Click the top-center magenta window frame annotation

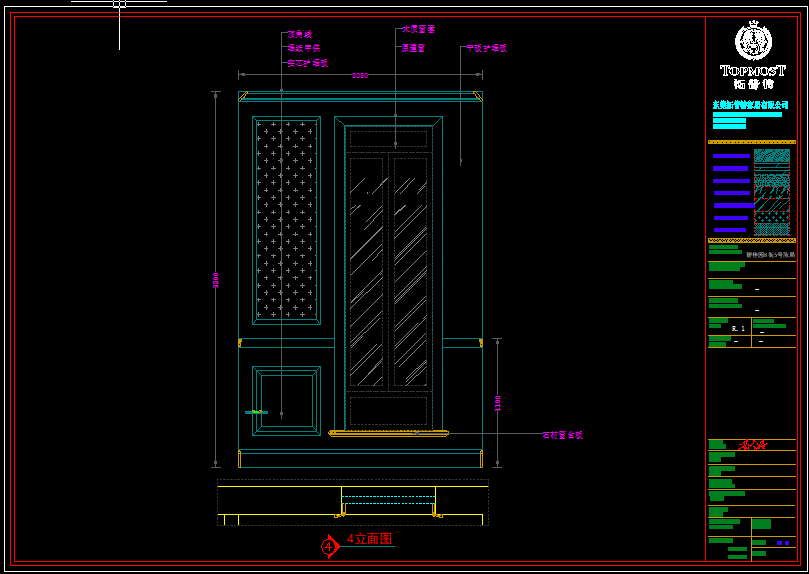(417, 30)
